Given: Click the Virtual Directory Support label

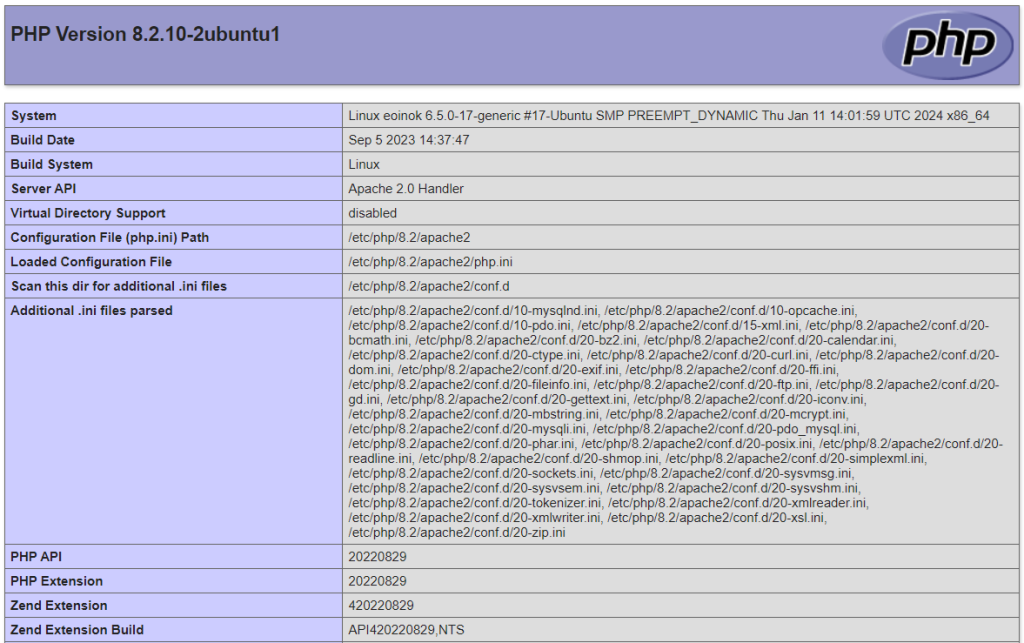Looking at the screenshot, I should pyautogui.click(x=88, y=213).
